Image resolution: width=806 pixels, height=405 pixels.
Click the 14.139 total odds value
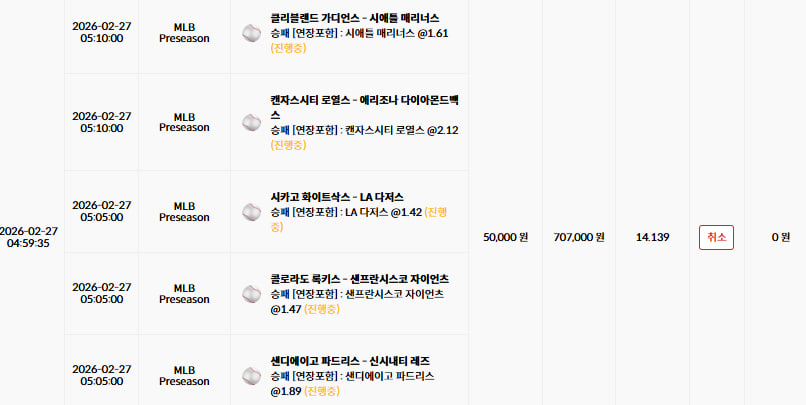(652, 237)
